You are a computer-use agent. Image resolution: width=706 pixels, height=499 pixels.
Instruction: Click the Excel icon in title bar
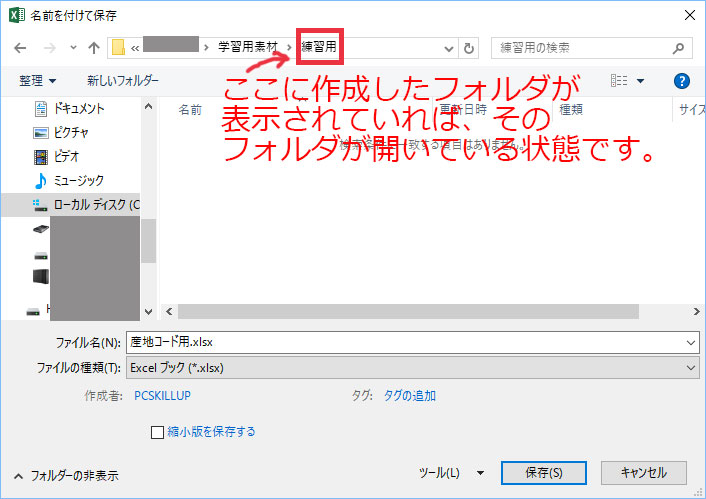coord(17,15)
